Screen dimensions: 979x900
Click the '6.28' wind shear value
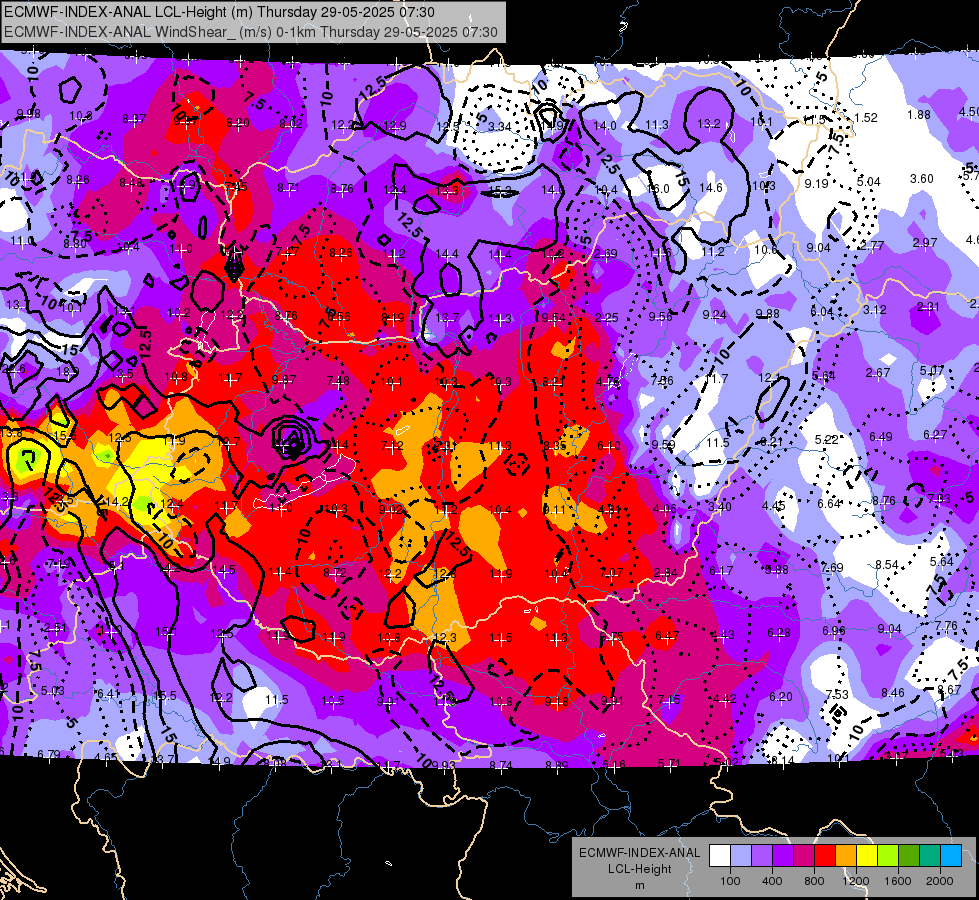coord(779,633)
